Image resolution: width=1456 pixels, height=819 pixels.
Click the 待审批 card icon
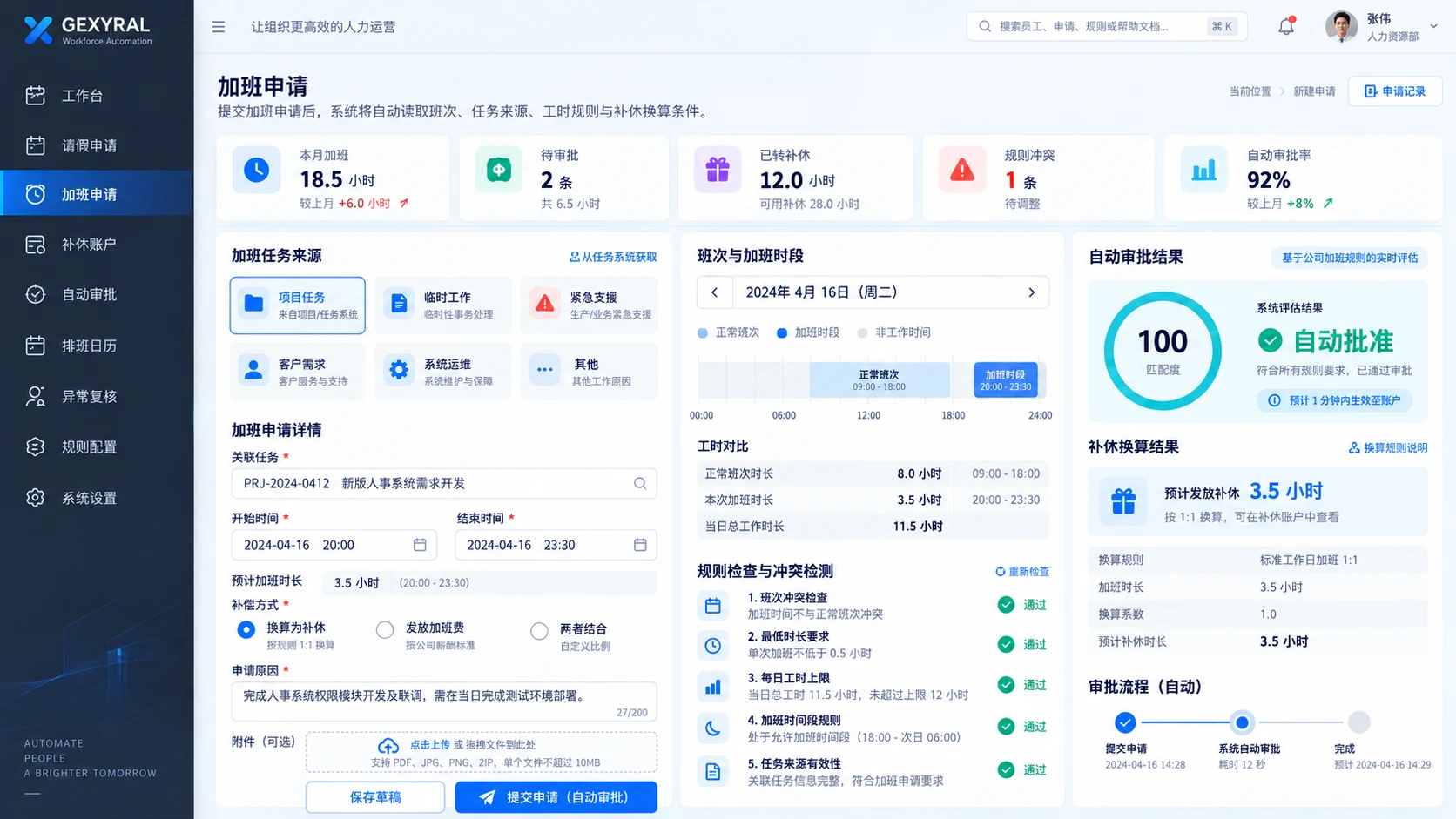point(499,170)
